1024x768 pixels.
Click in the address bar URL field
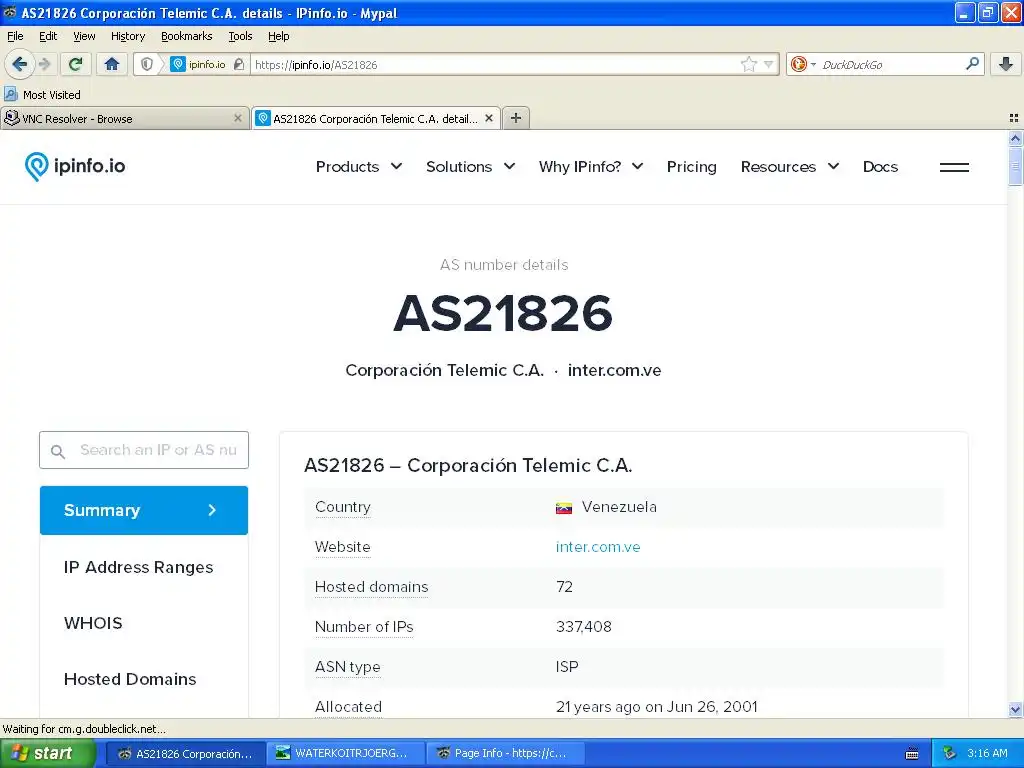click(x=496, y=64)
